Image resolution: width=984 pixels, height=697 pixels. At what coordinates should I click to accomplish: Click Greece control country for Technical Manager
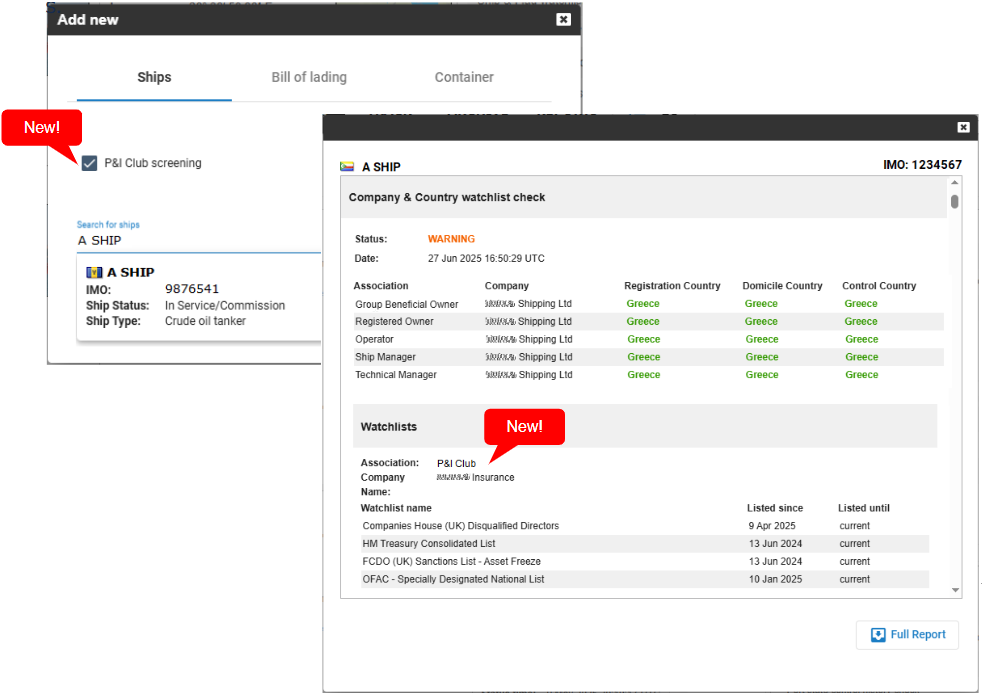coord(862,375)
